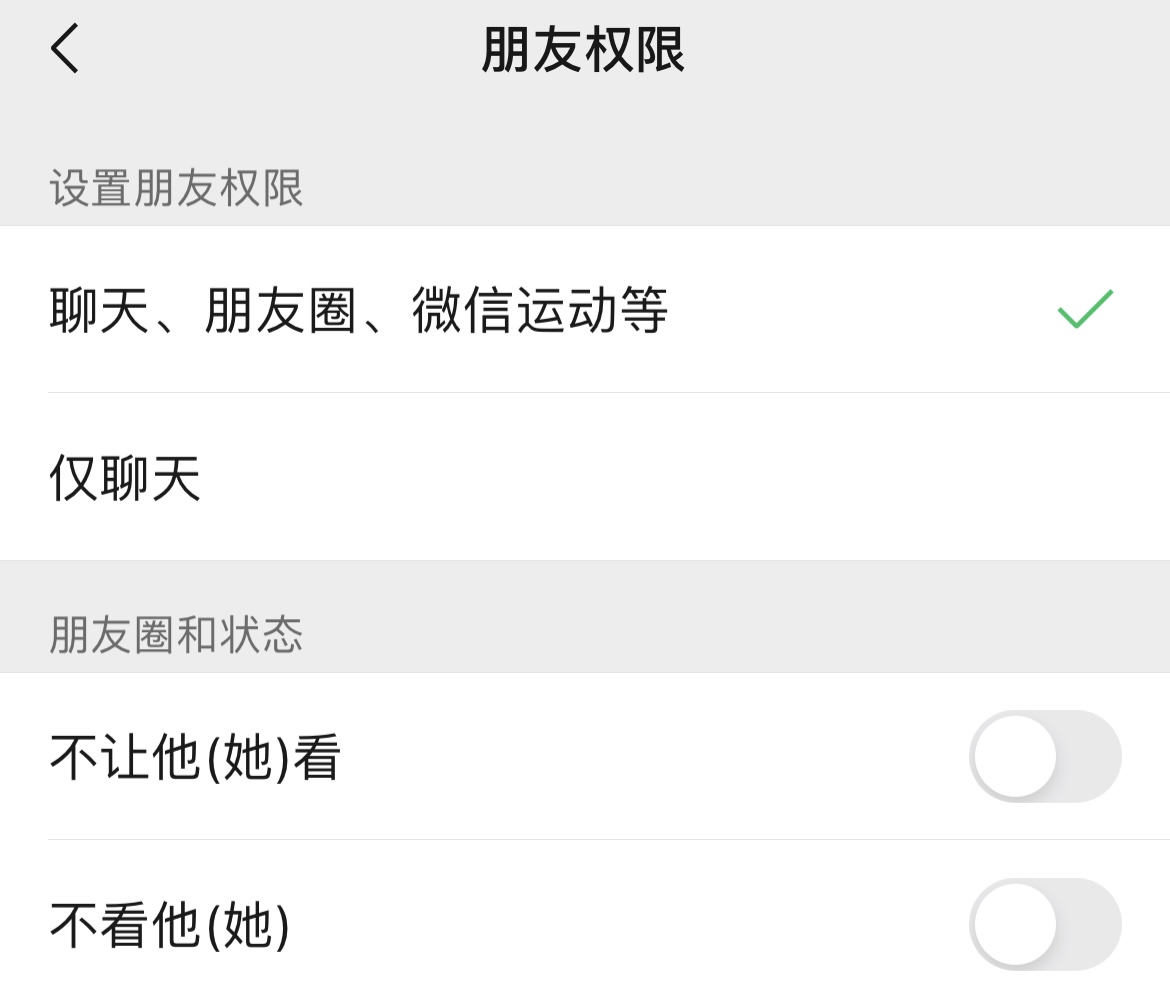Viewport: 1170px width, 996px height.
Task: Tap the 不让他(她)看 text label
Action: (x=196, y=757)
